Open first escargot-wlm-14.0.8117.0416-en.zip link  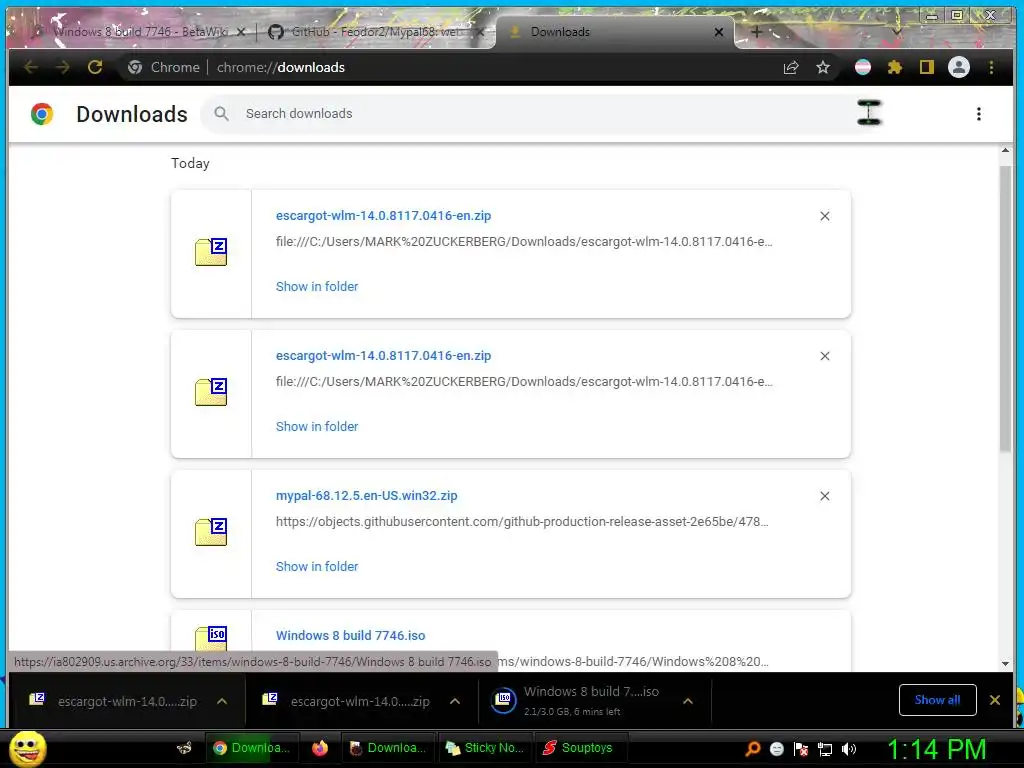tap(383, 216)
